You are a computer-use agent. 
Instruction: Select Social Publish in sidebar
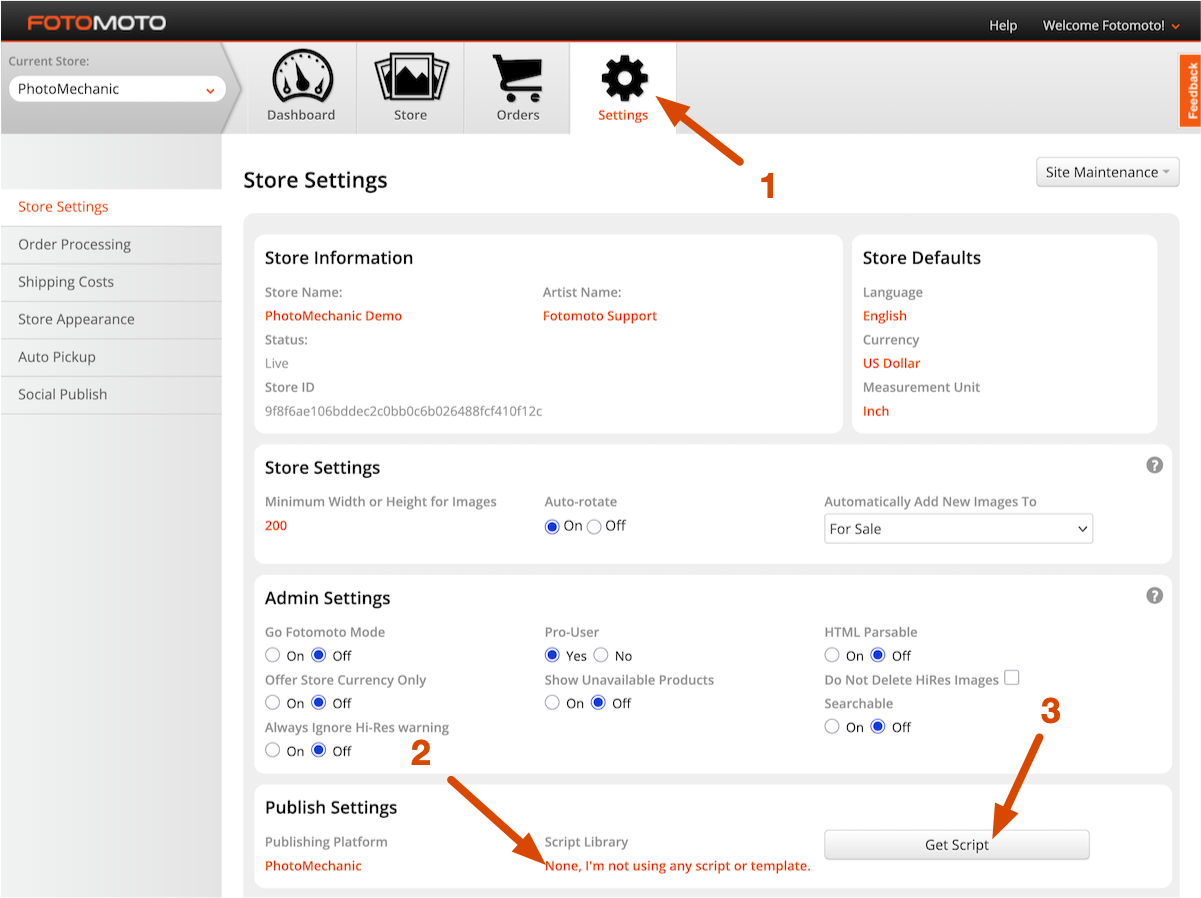point(111,395)
